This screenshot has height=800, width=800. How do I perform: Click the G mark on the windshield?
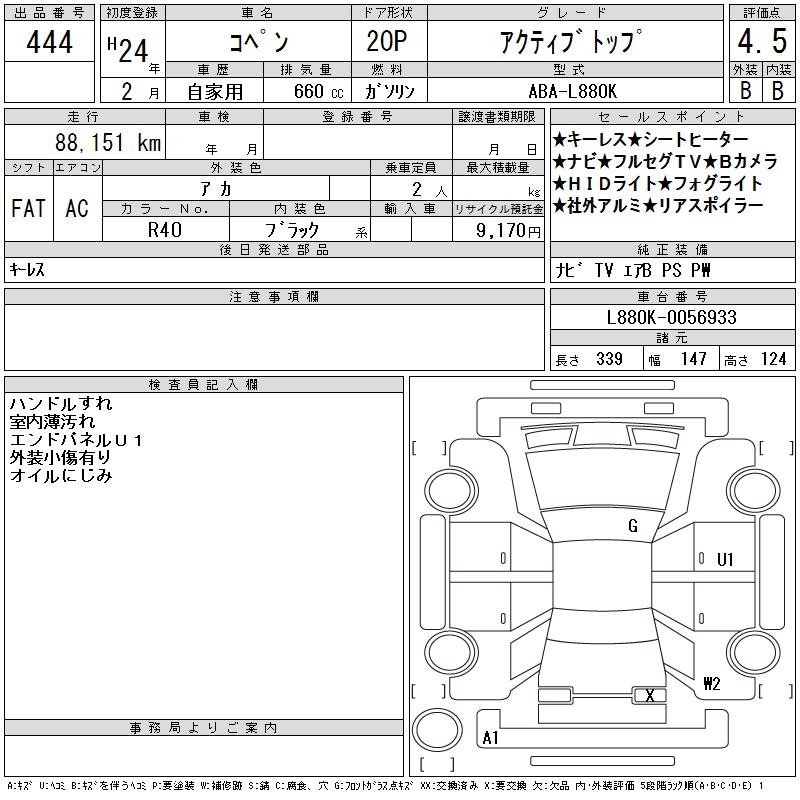point(633,526)
